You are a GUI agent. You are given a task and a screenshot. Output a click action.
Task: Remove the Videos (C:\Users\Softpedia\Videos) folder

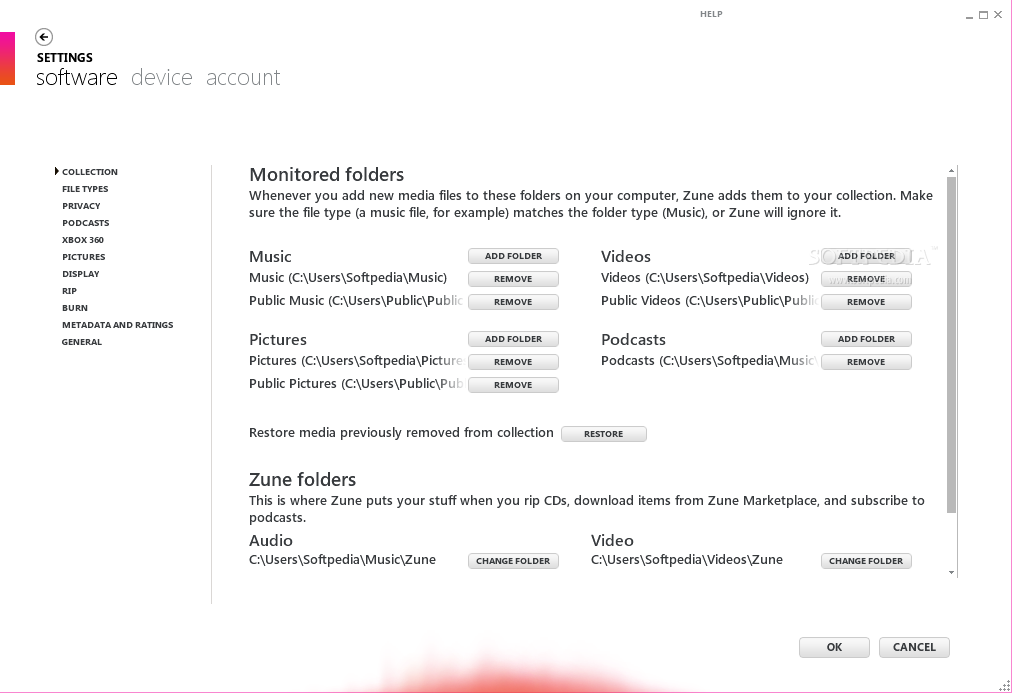(866, 279)
